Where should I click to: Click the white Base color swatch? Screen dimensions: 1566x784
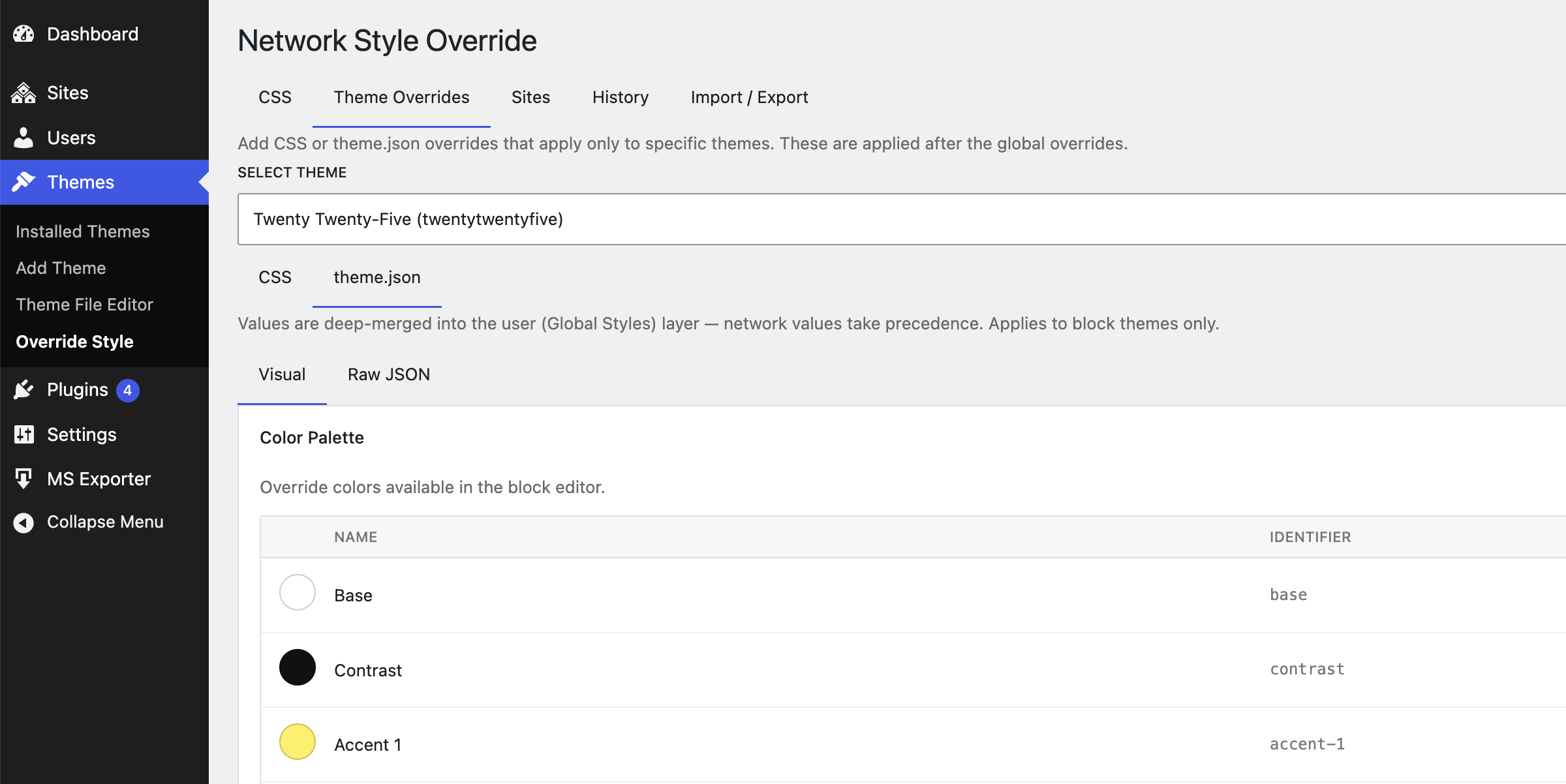(x=298, y=592)
